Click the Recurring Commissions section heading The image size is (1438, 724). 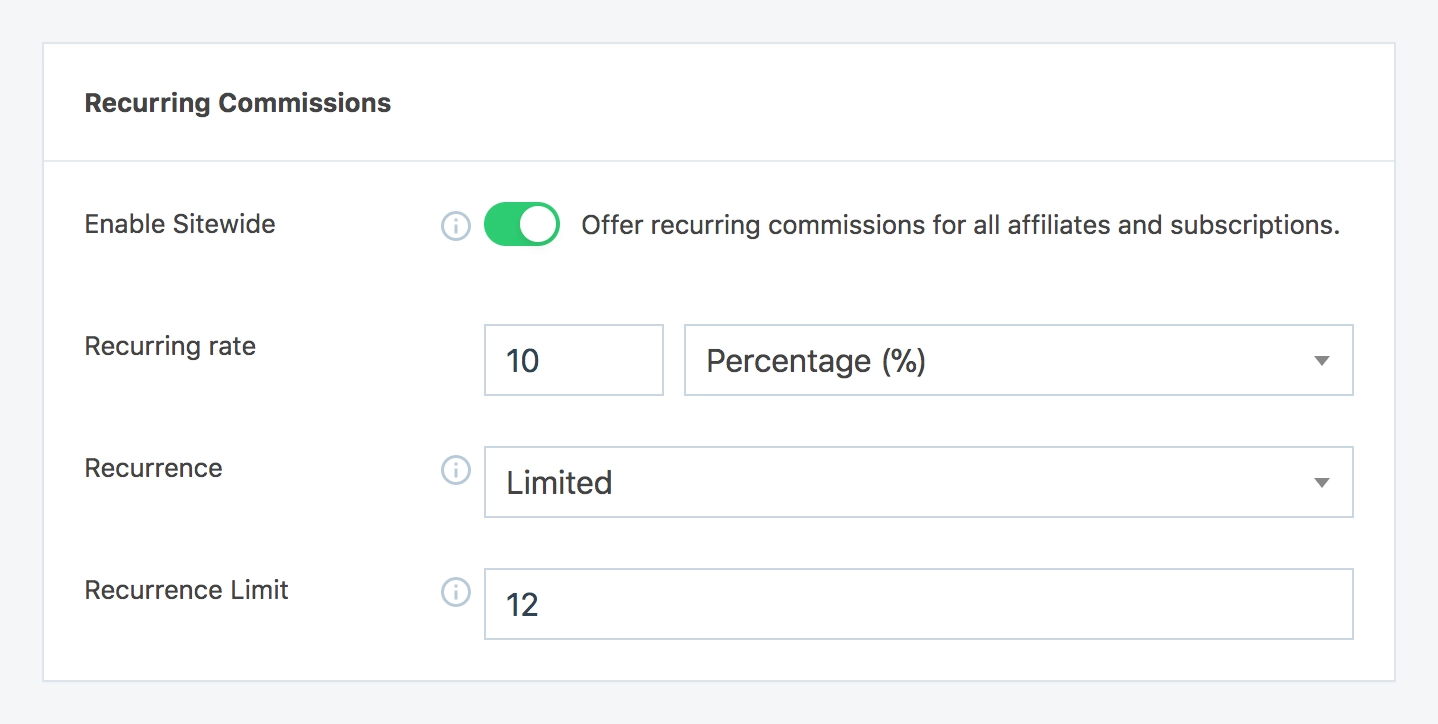coord(238,103)
